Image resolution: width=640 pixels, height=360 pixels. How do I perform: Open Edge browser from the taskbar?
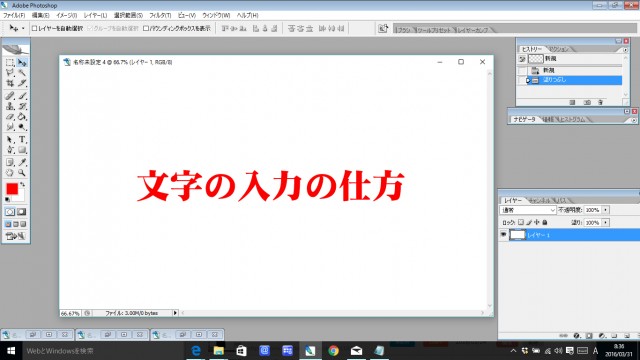(x=196, y=351)
